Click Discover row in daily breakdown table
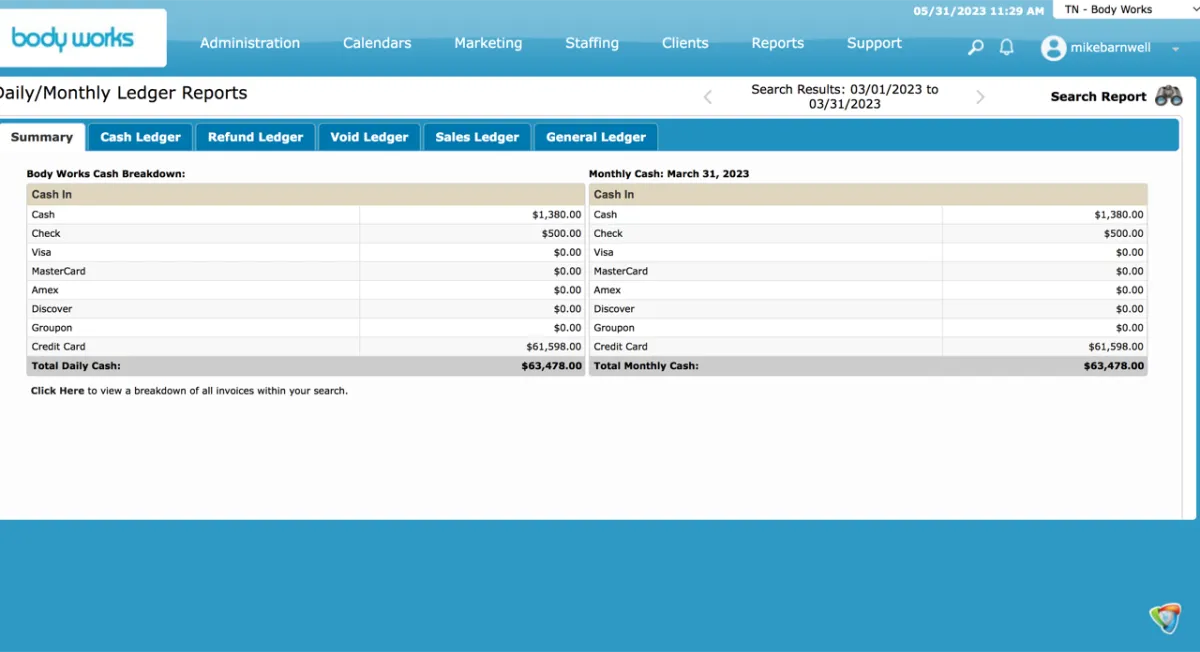This screenshot has width=1200, height=652. pyautogui.click(x=305, y=309)
